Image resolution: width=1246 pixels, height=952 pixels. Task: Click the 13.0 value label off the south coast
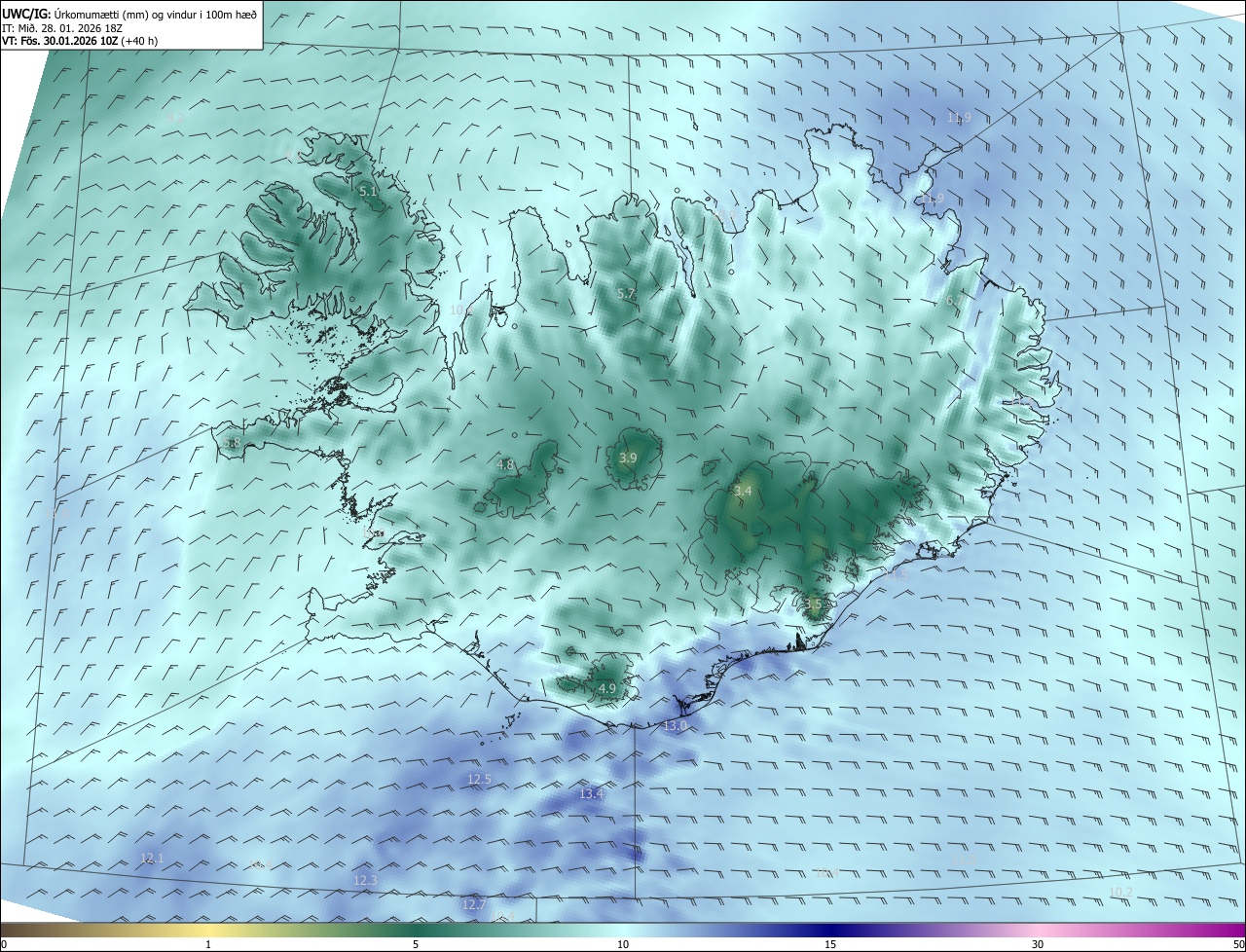[675, 726]
